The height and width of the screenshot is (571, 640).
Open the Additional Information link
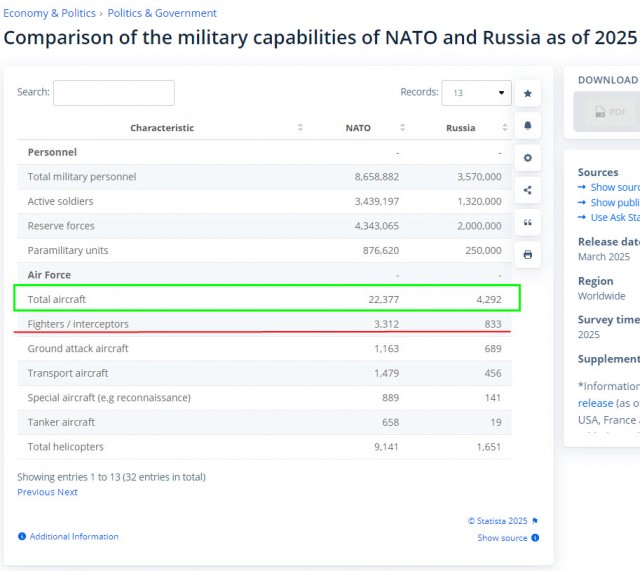[73, 537]
